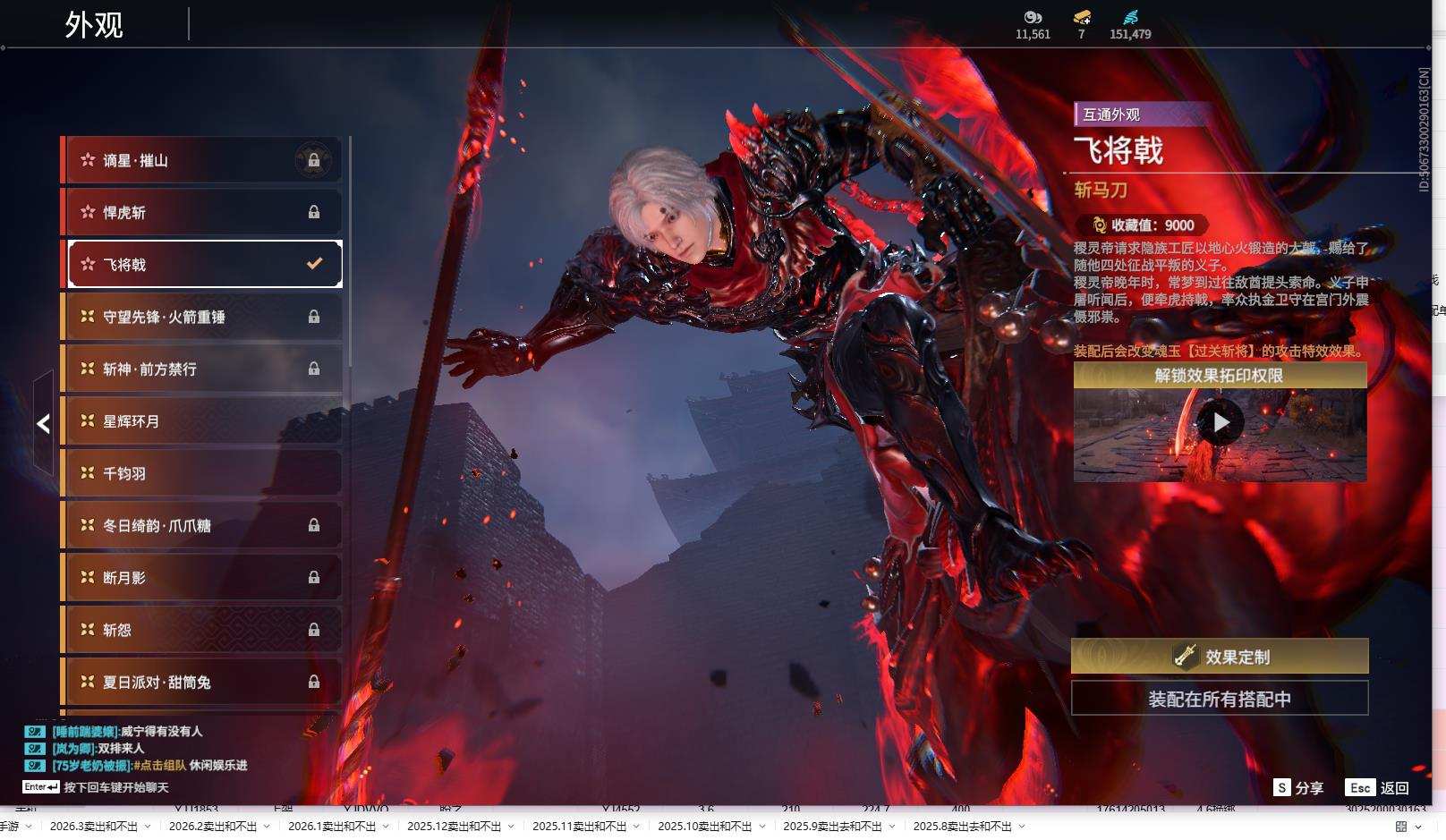Screen dimensions: 1446x840
Task: Open the 2025.10卖出和不出 sheet tab
Action: (705, 827)
